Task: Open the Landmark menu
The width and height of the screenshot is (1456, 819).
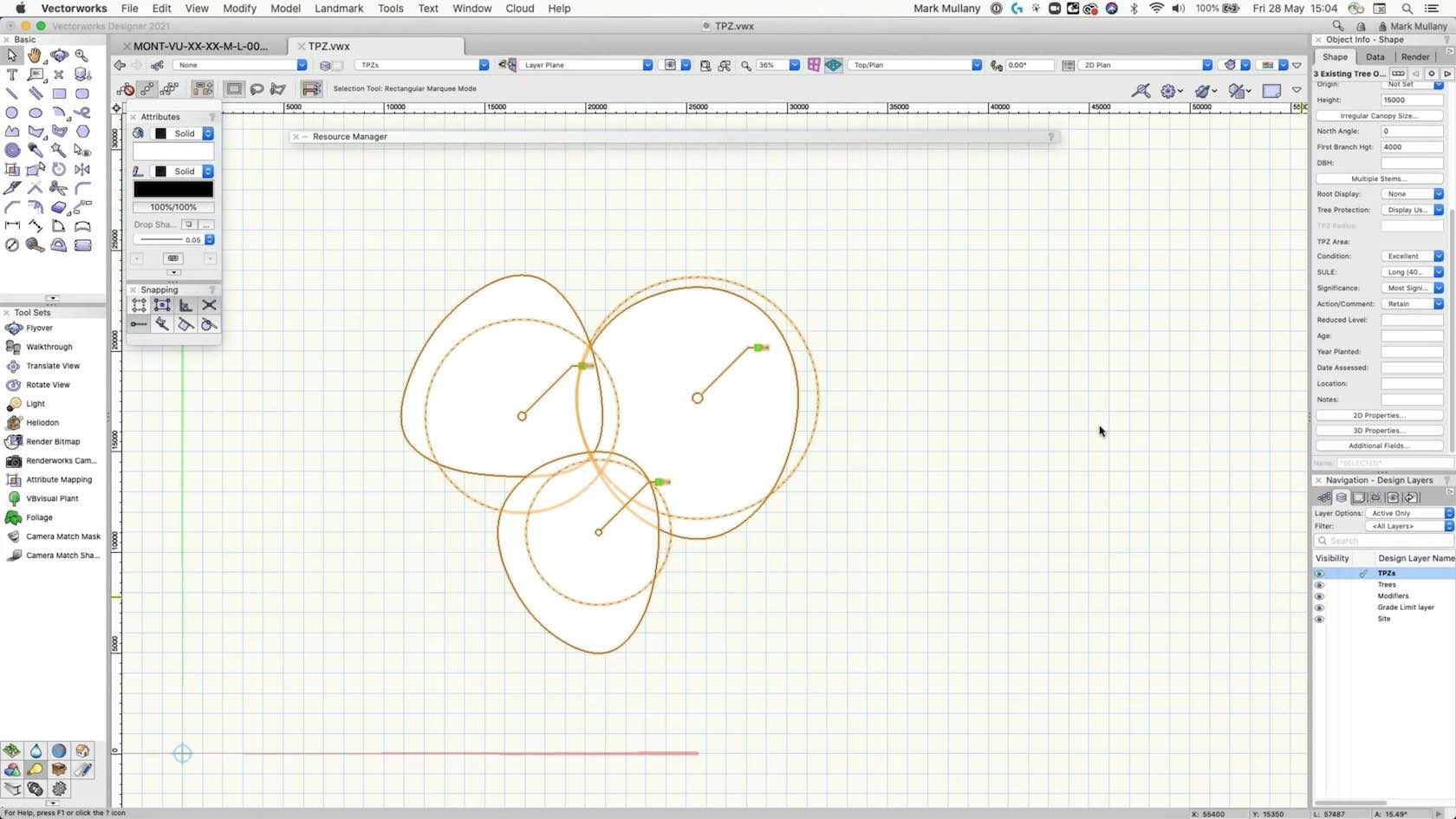Action: [338, 8]
